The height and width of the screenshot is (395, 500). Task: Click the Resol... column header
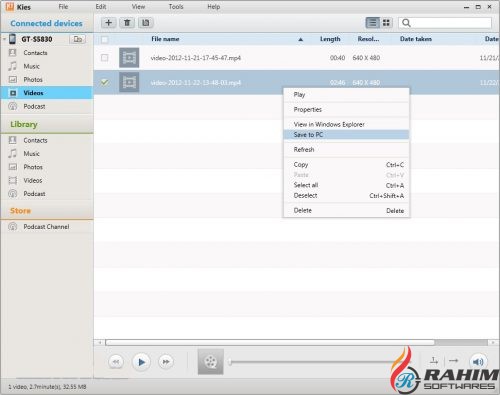pyautogui.click(x=368, y=39)
